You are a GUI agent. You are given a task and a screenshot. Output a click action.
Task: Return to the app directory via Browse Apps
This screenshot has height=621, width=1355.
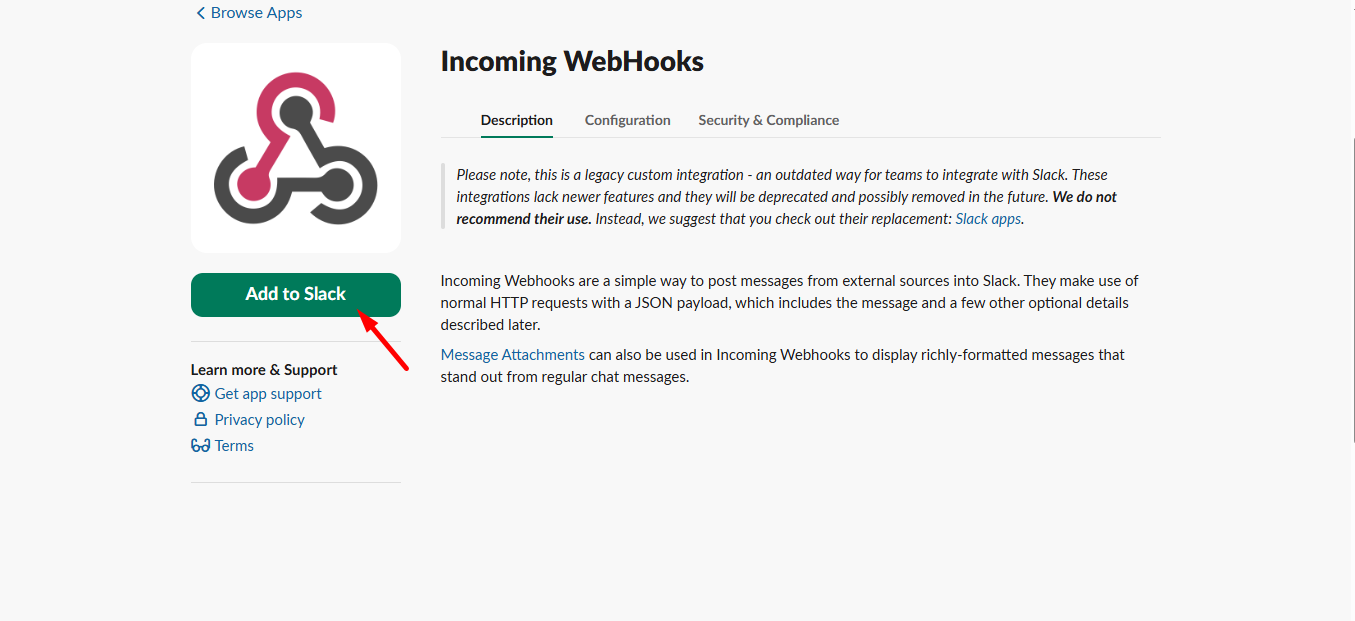pos(256,12)
